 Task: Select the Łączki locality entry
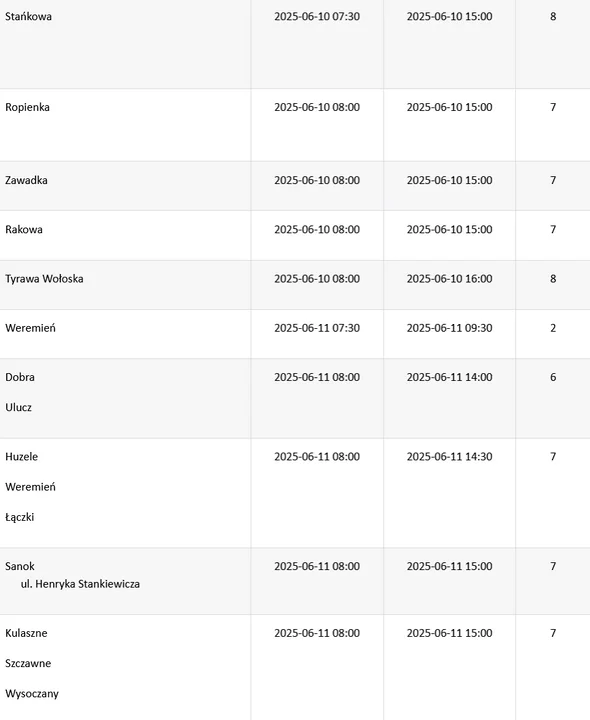[x=20, y=517]
